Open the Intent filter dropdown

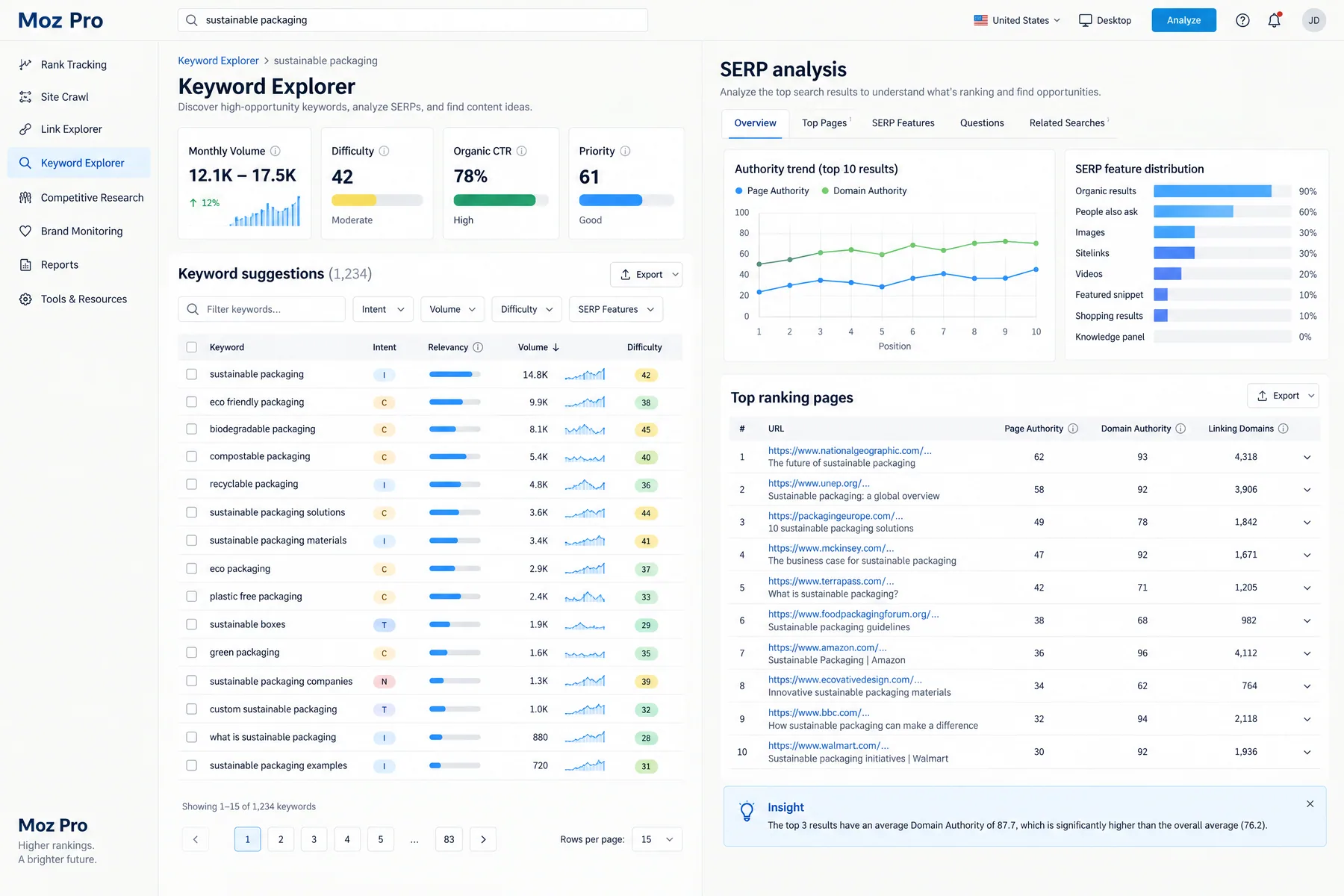(383, 309)
